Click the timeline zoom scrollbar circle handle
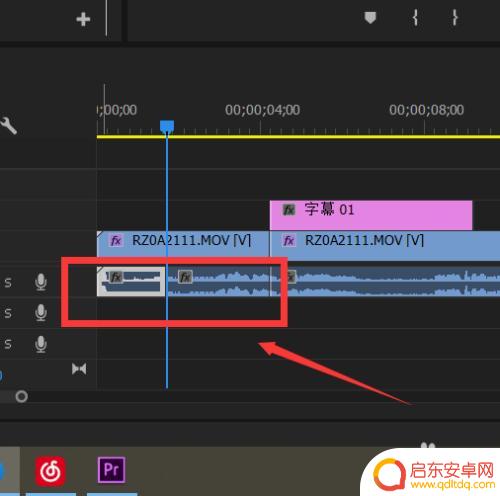The width and height of the screenshot is (500, 496). point(22,397)
